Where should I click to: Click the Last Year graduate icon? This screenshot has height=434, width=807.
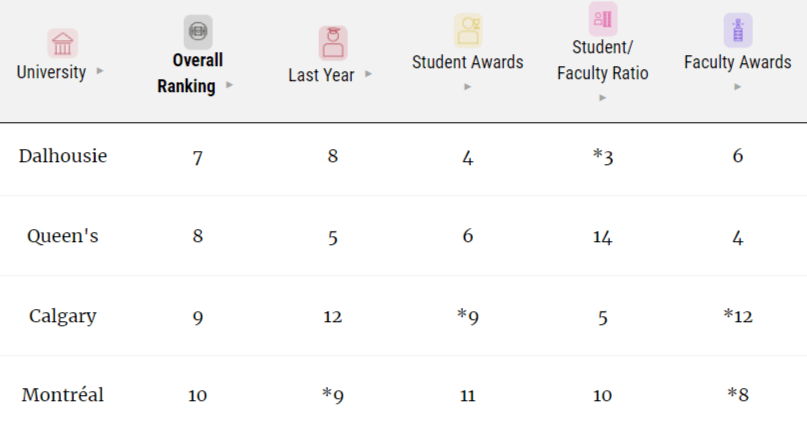[x=333, y=43]
